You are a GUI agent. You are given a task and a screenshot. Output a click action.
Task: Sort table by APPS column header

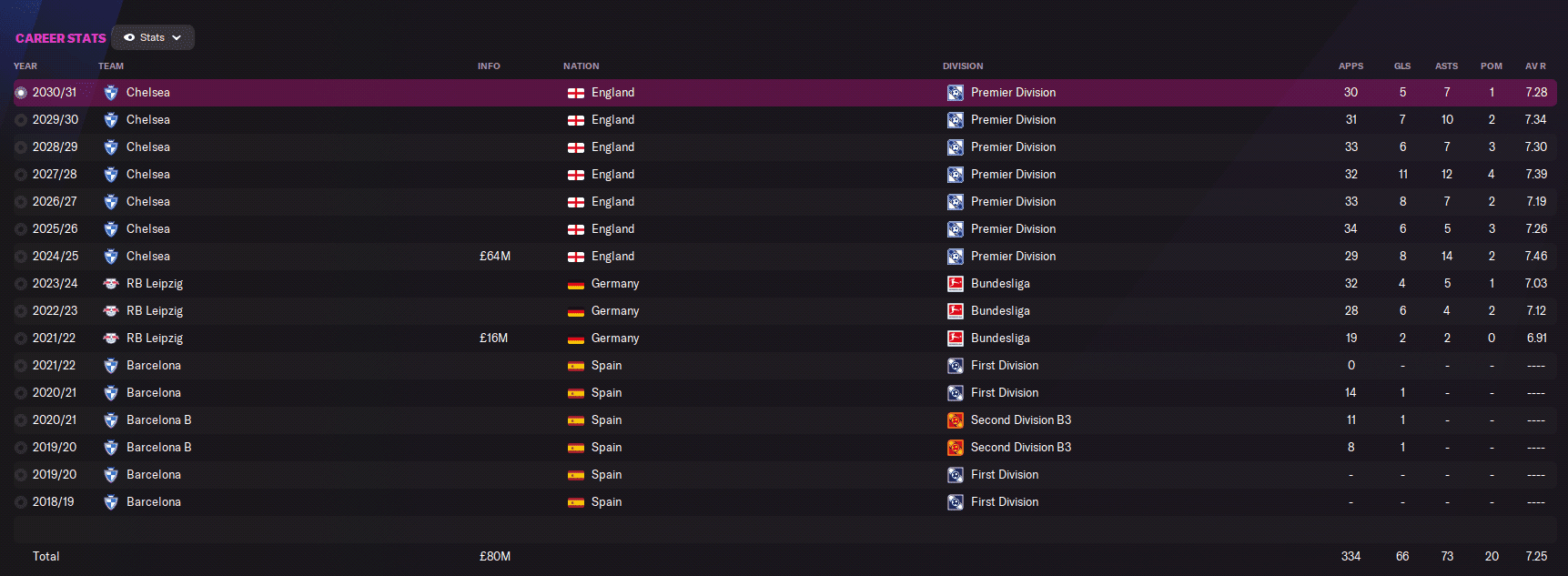coord(1351,66)
